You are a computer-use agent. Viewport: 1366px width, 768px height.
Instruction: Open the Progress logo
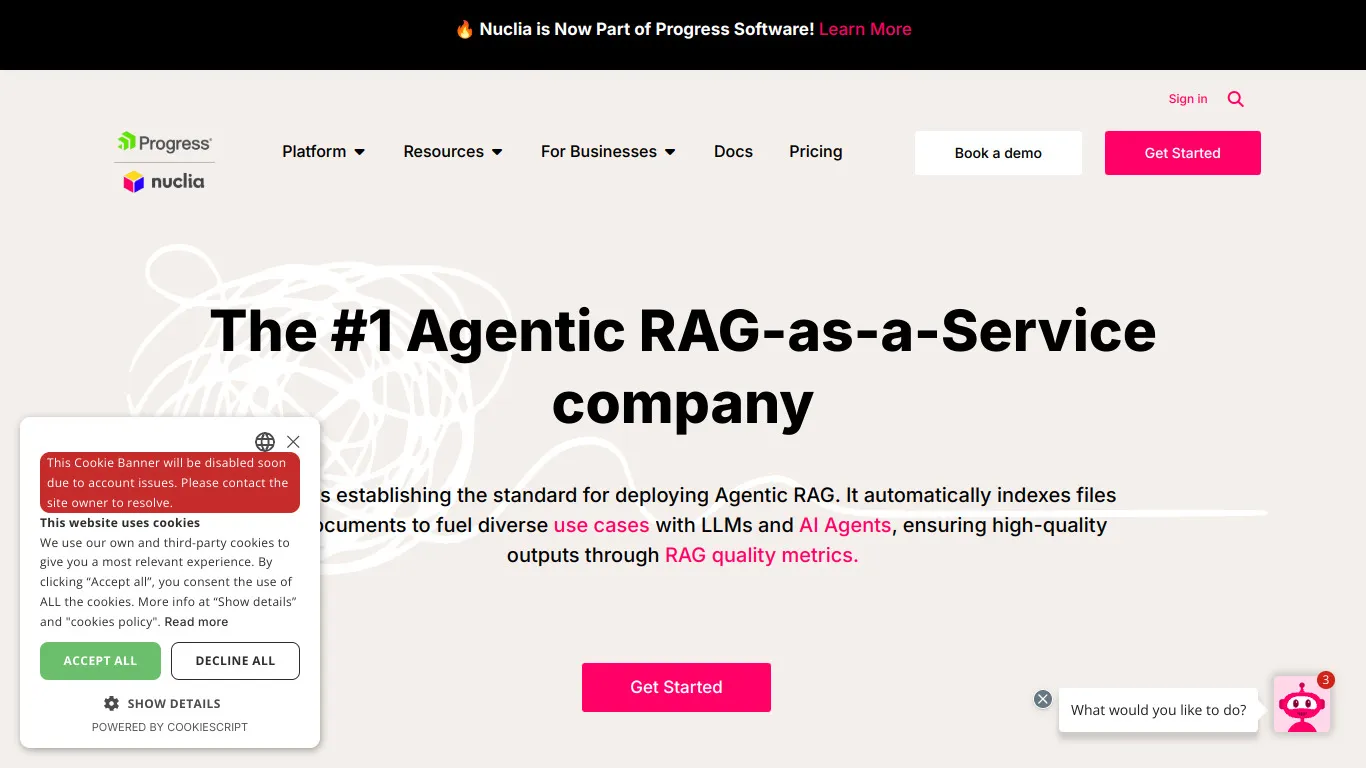pos(165,143)
